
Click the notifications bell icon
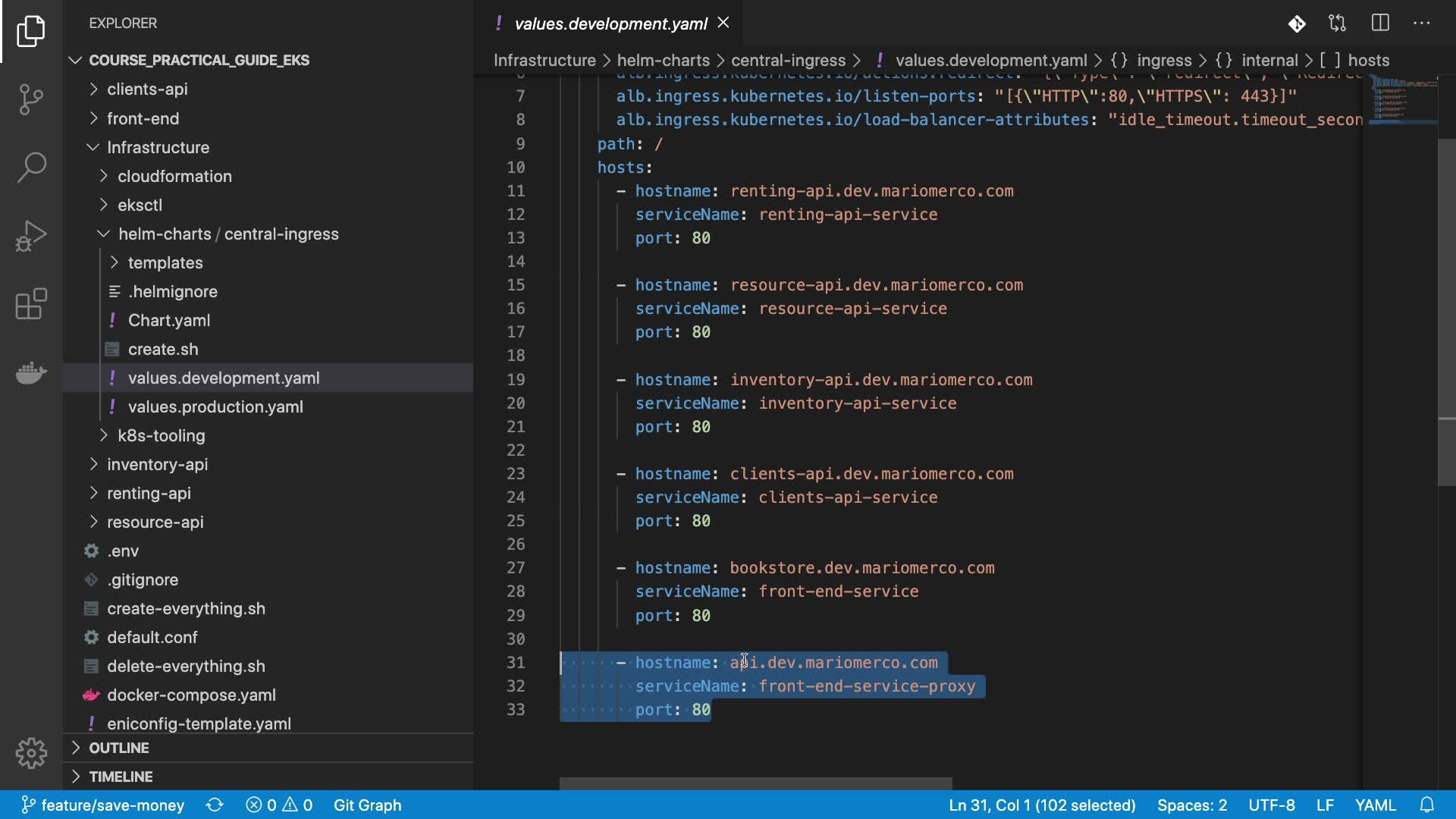coord(1427,805)
